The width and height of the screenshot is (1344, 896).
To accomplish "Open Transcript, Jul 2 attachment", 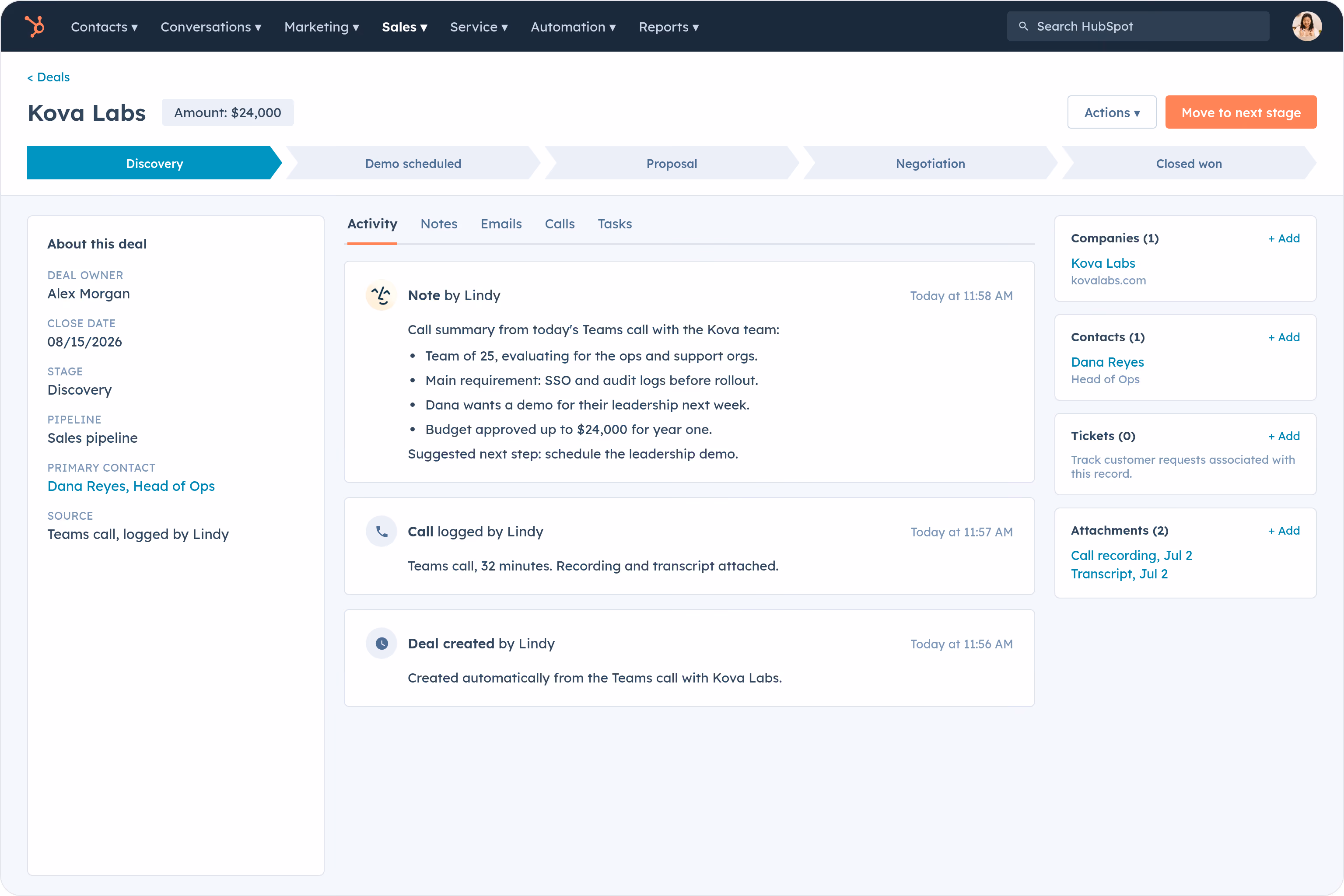I will [x=1120, y=574].
